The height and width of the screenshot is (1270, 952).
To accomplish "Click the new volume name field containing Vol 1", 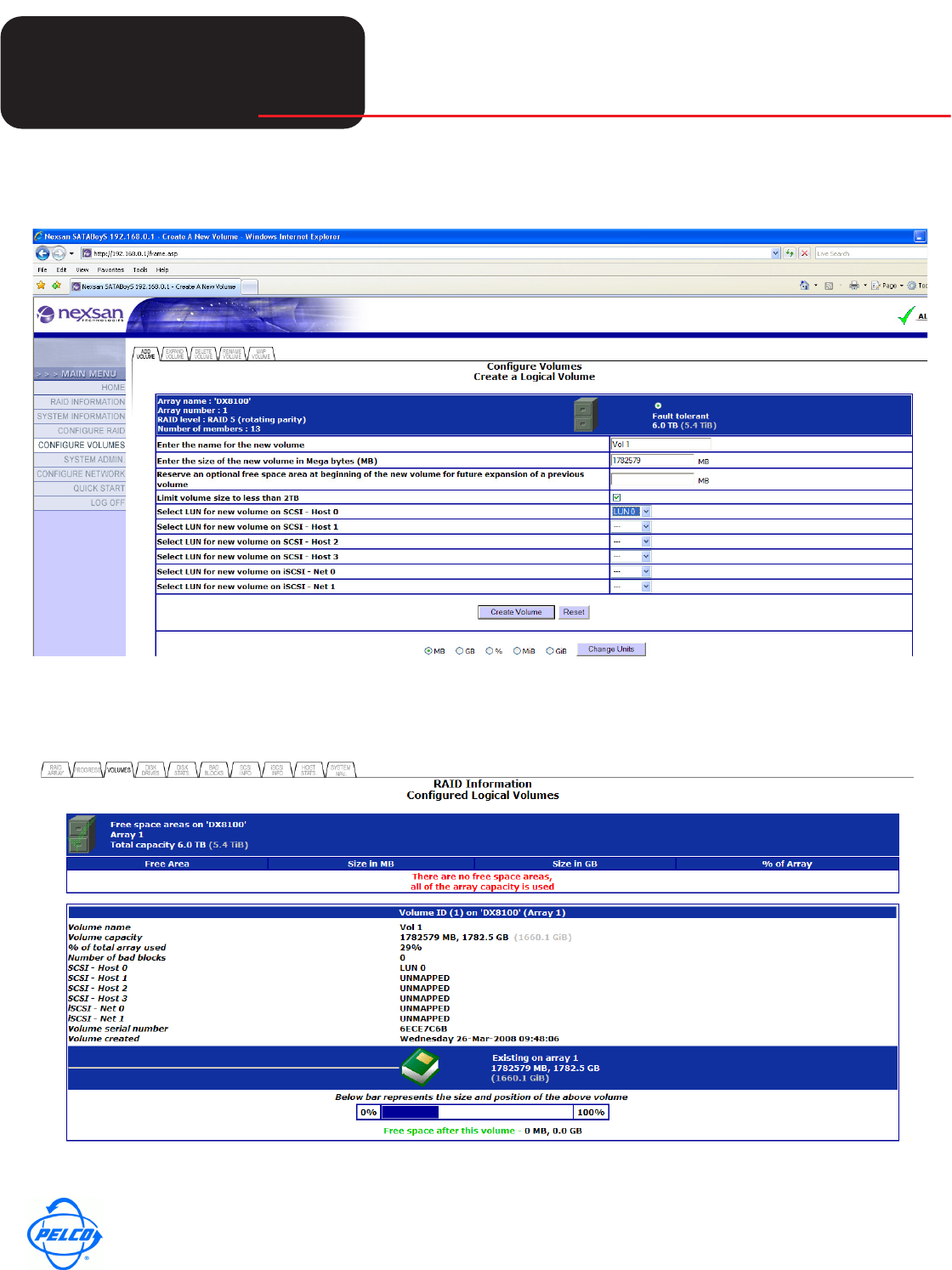I will (x=660, y=445).
